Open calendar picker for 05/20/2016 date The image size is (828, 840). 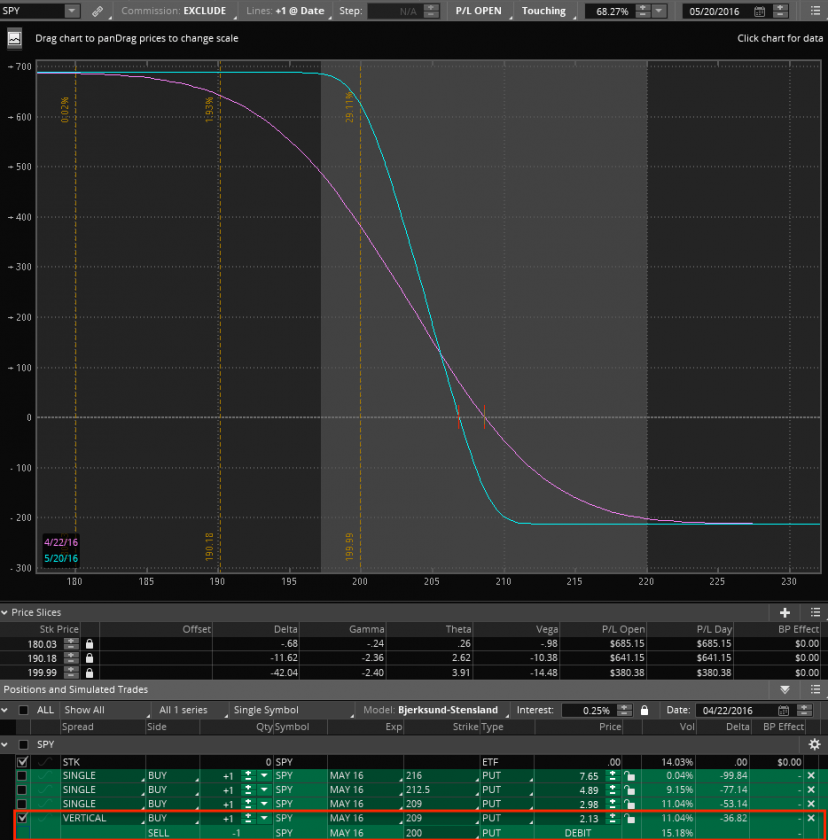pyautogui.click(x=760, y=11)
